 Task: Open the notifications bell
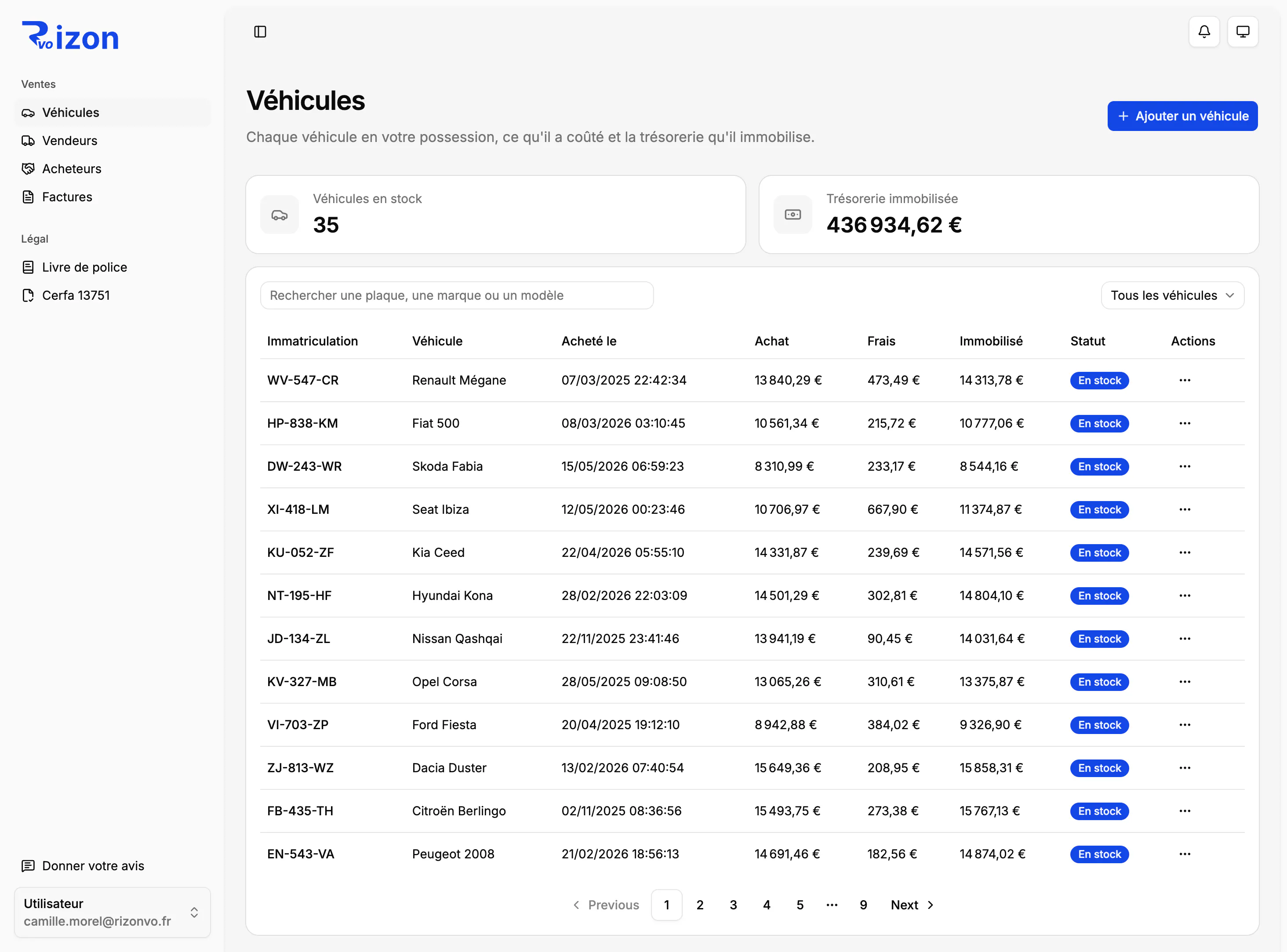1204,32
